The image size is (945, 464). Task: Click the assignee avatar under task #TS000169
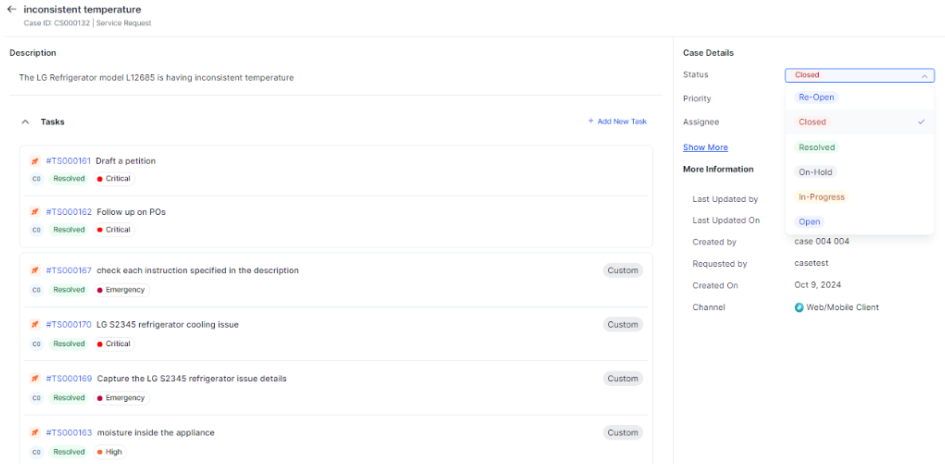pos(36,398)
